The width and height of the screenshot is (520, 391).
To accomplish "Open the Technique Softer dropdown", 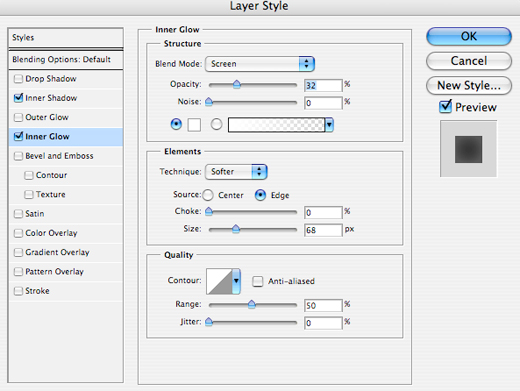I will pos(236,172).
